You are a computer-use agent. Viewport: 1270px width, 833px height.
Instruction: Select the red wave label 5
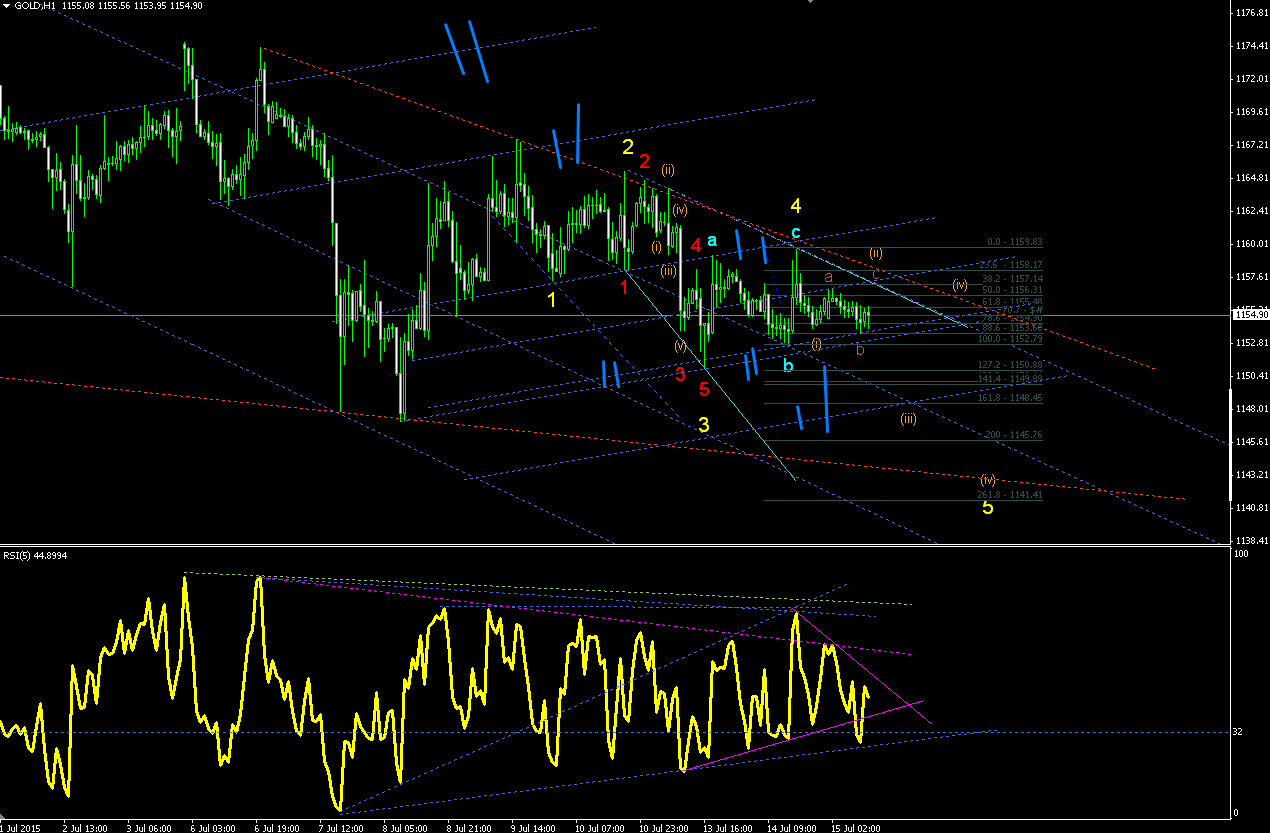coord(704,388)
